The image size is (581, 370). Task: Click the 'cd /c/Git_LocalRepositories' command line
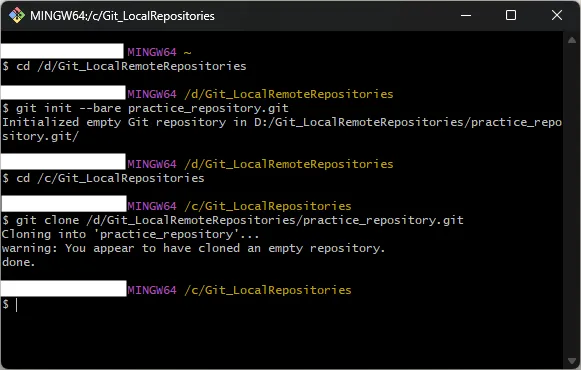(x=103, y=179)
